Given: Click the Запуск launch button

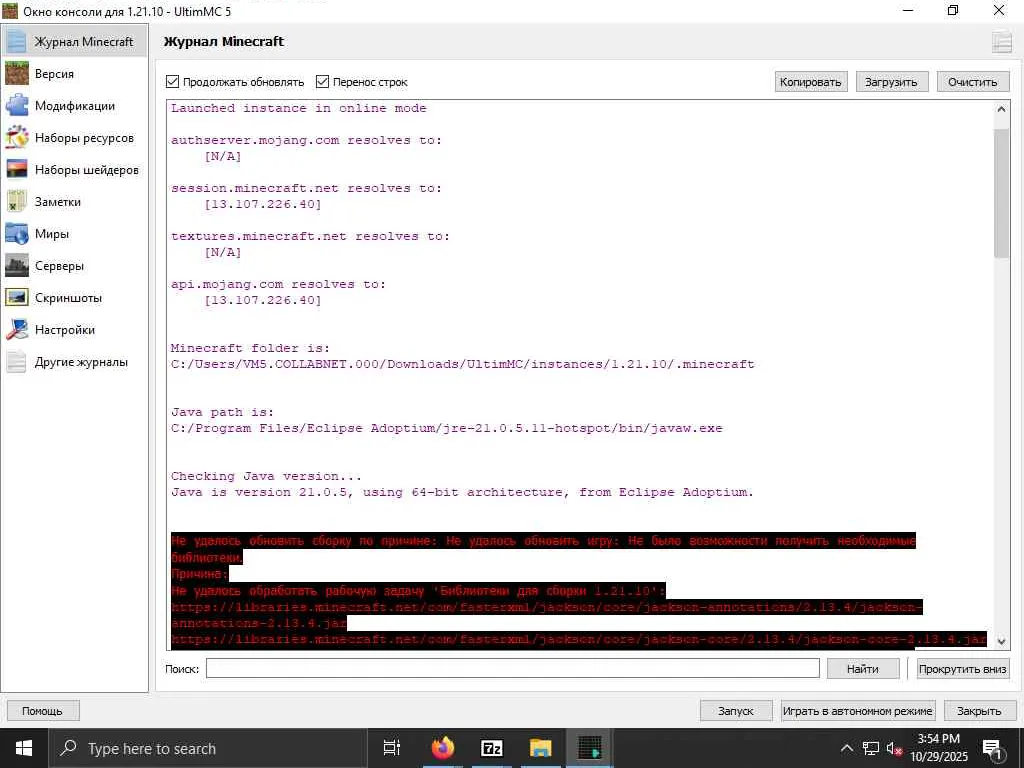Looking at the screenshot, I should coord(736,711).
